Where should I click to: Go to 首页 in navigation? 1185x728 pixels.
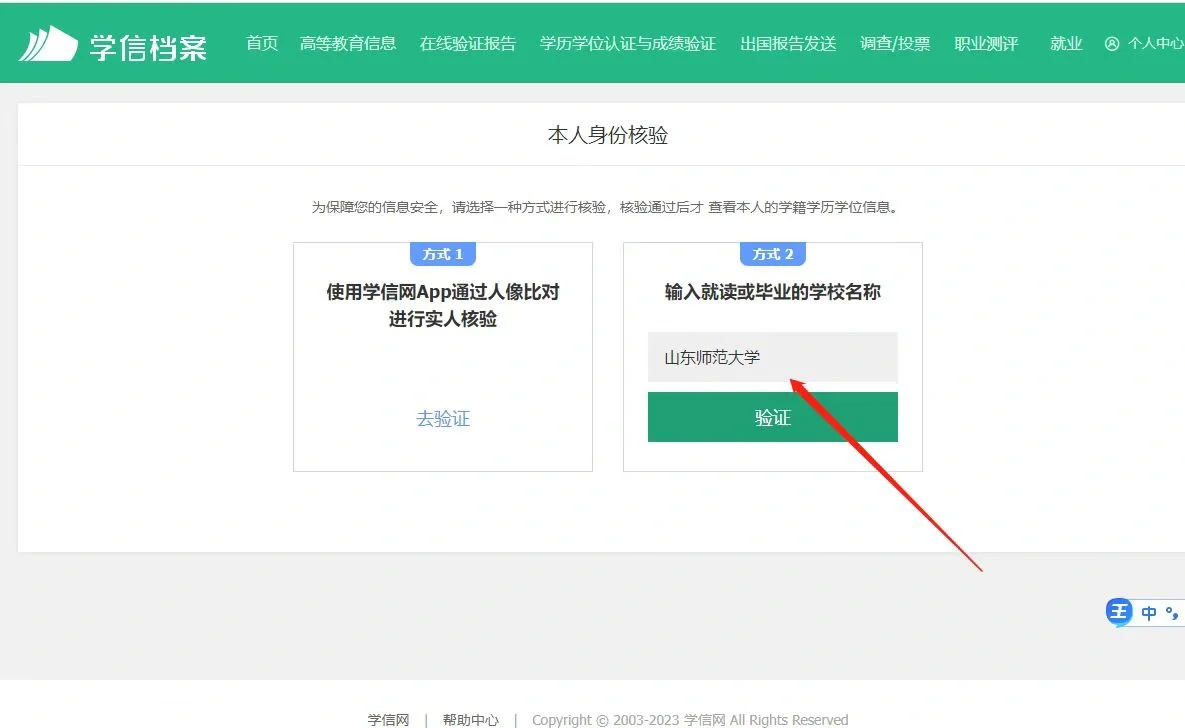click(262, 44)
